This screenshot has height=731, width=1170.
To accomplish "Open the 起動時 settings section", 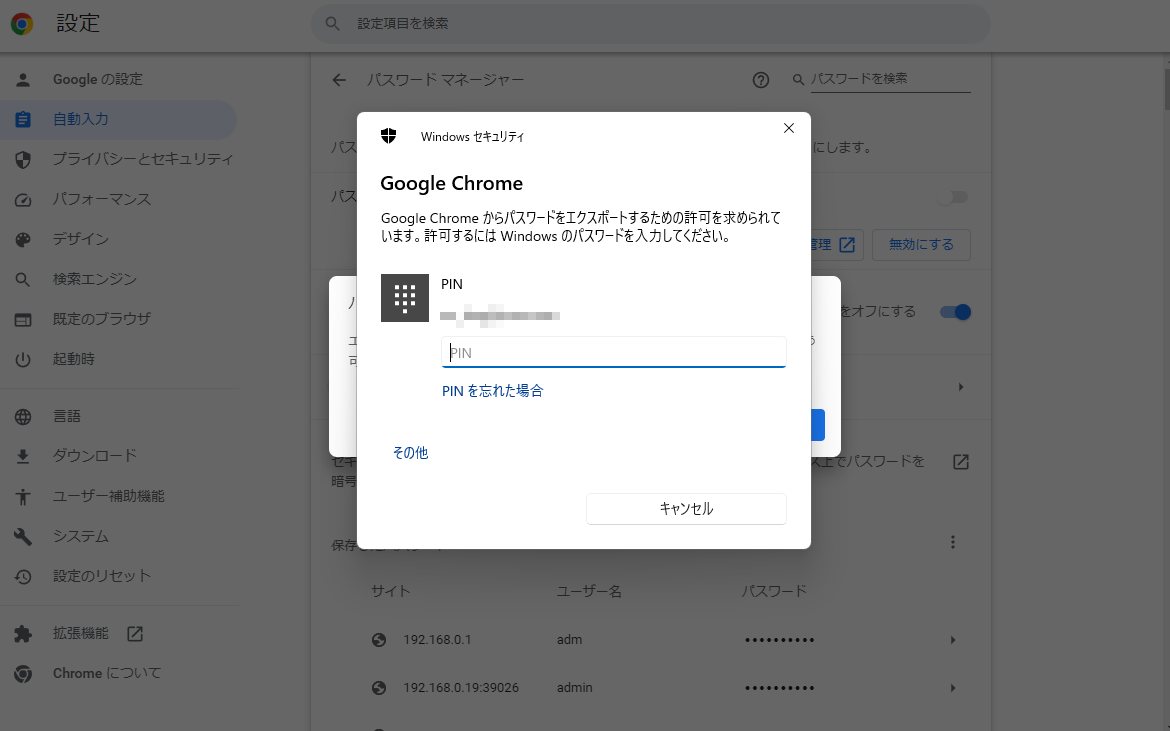I will [x=119, y=360].
